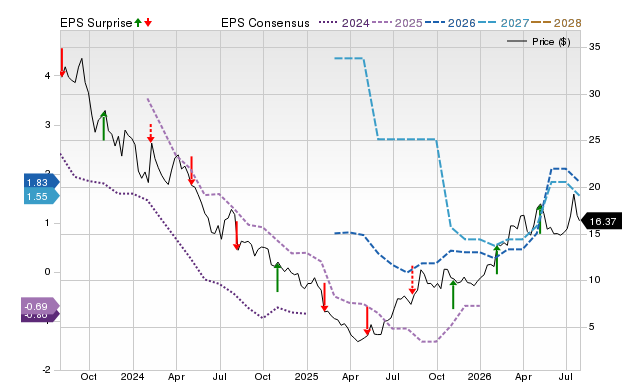
Task: Click the green surprise arrow near November 2023
Action: [x=104, y=126]
